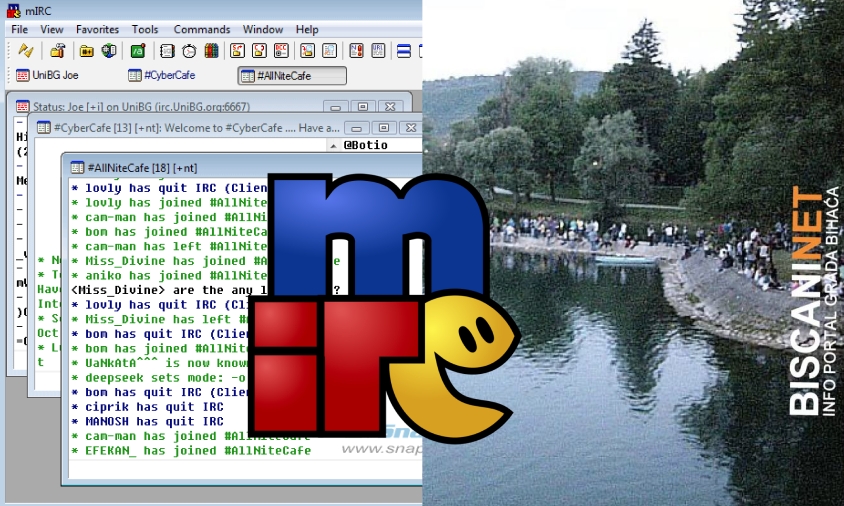Open the Notify list icon
The height and width of the screenshot is (506, 844).
coord(356,51)
